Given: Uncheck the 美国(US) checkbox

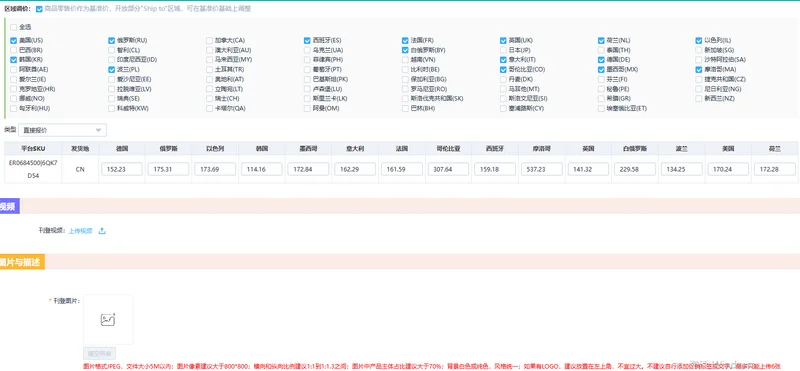Looking at the screenshot, I should pyautogui.click(x=13, y=40).
